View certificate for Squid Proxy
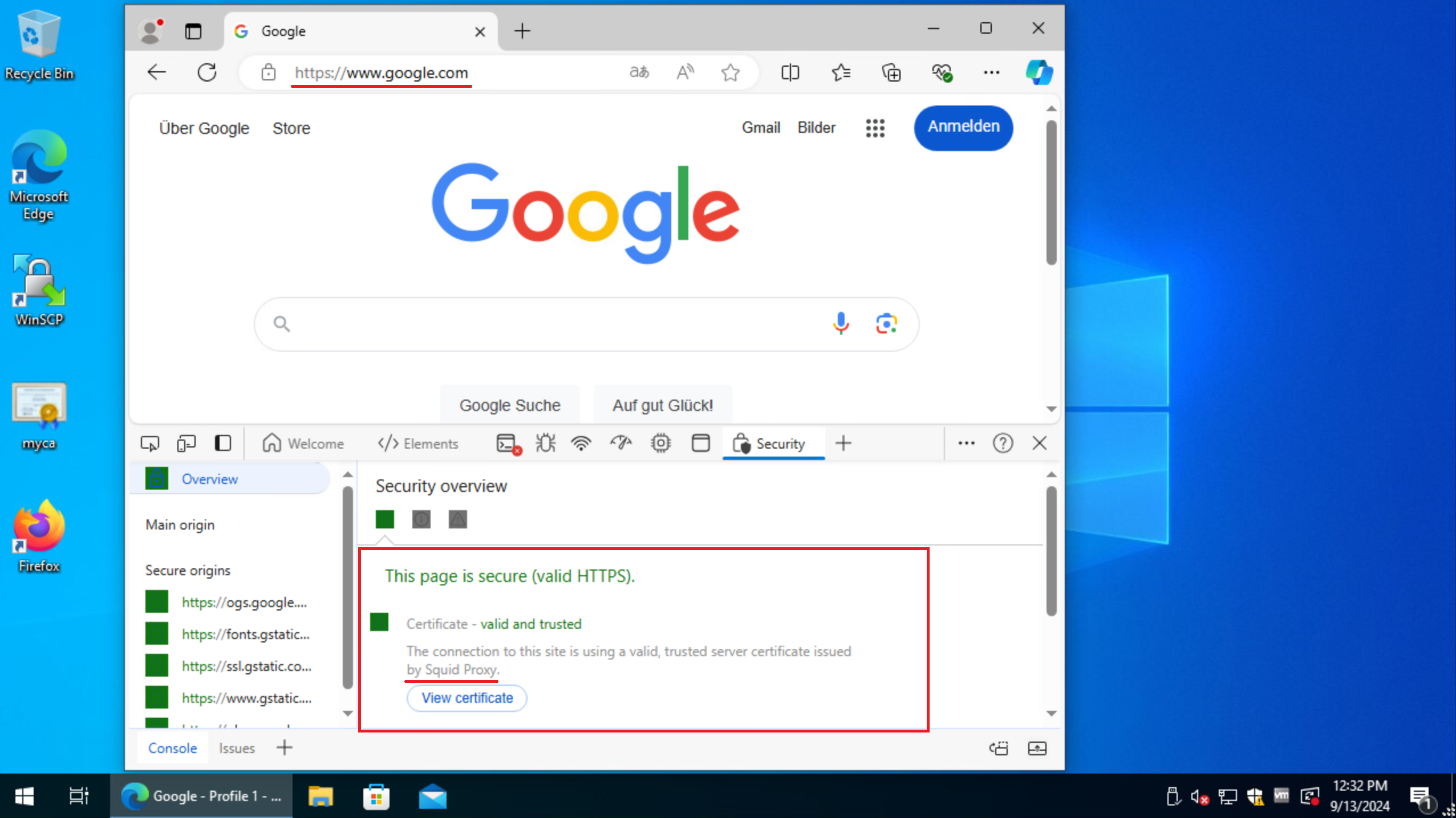1456x818 pixels. tap(467, 698)
